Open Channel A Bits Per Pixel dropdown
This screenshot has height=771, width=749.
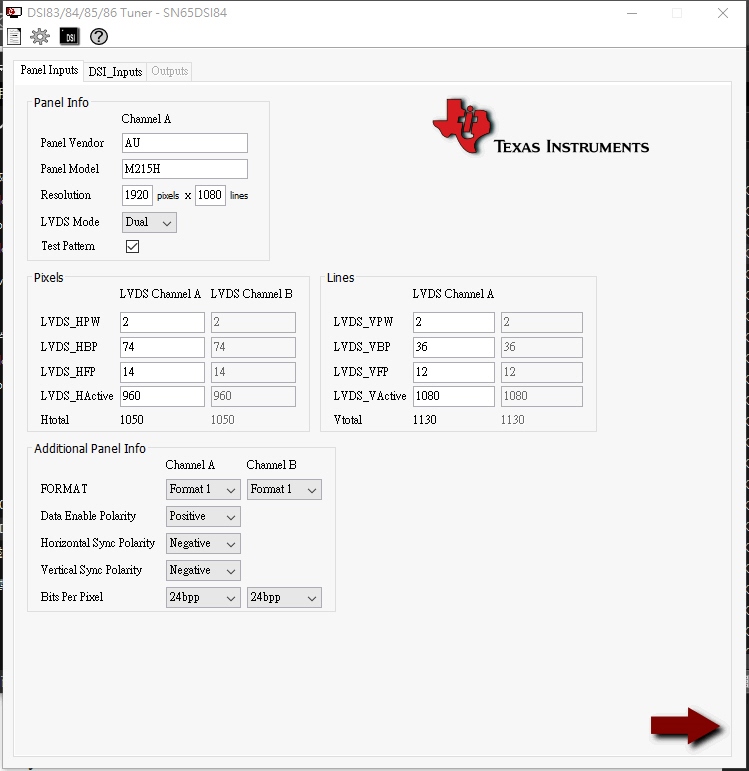203,597
